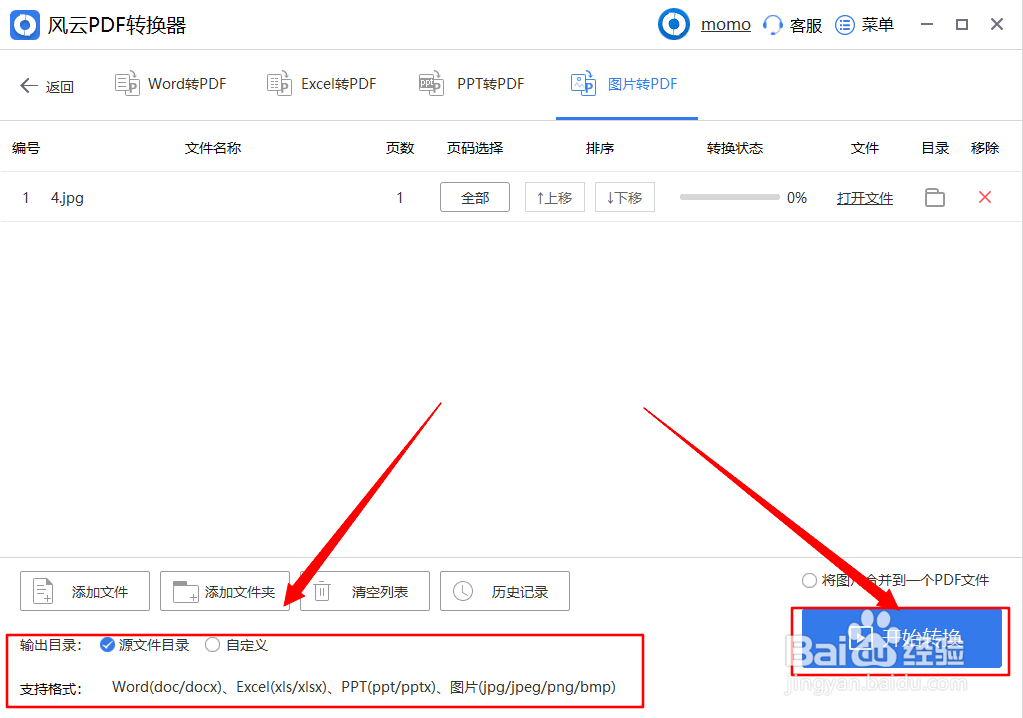The height and width of the screenshot is (718, 1023).
Task: Enable merging images into one PDF file
Action: pos(808,579)
